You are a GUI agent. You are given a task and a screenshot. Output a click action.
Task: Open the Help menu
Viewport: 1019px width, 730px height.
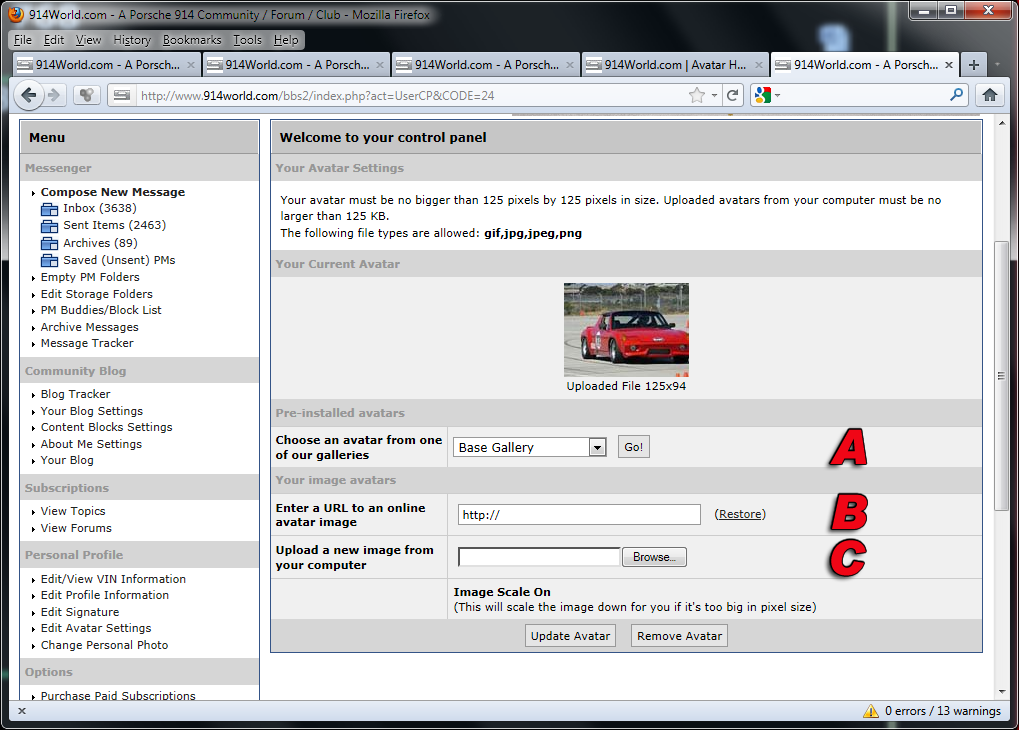[x=286, y=40]
